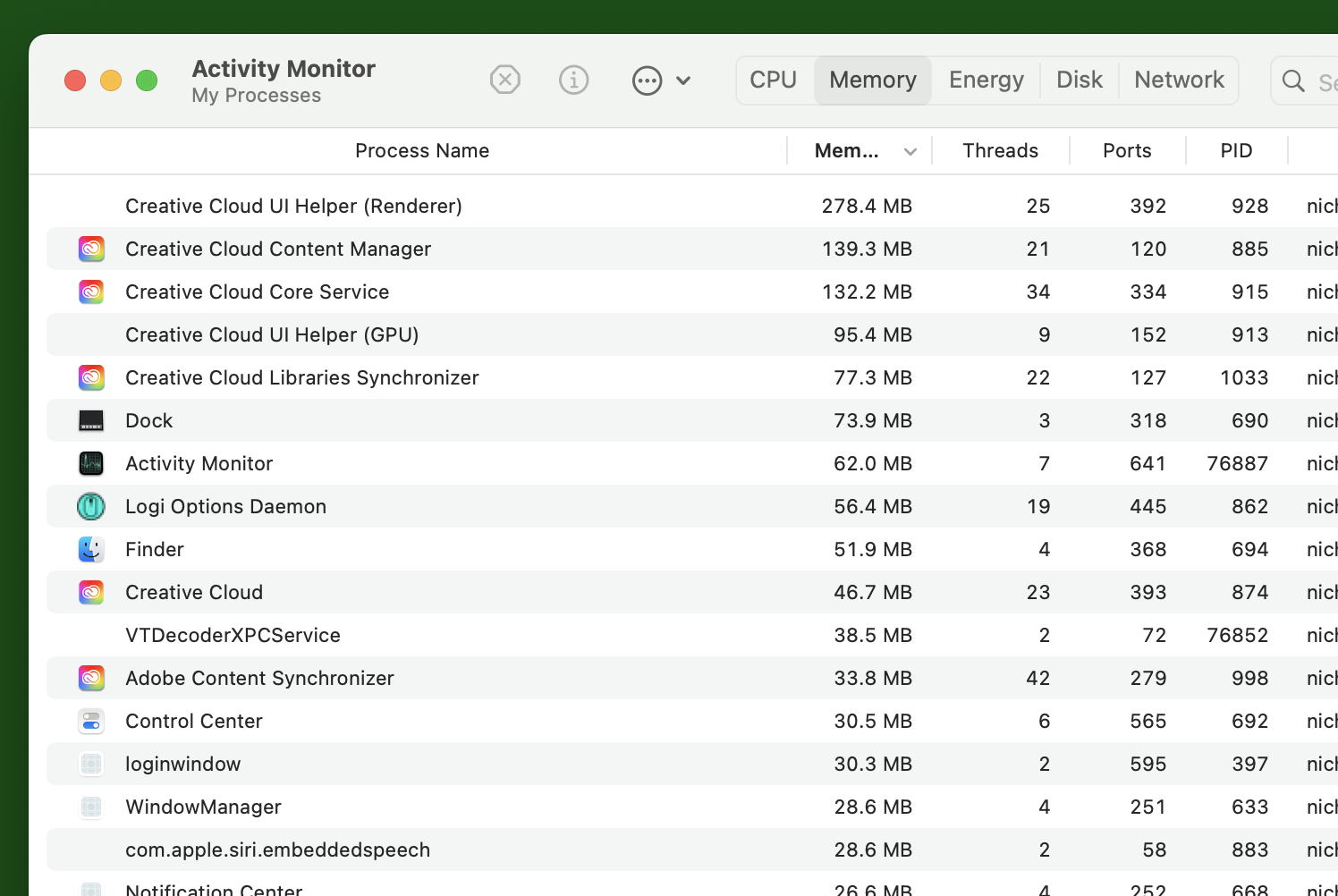
Task: Sort processes by PID column
Action: coord(1236,150)
